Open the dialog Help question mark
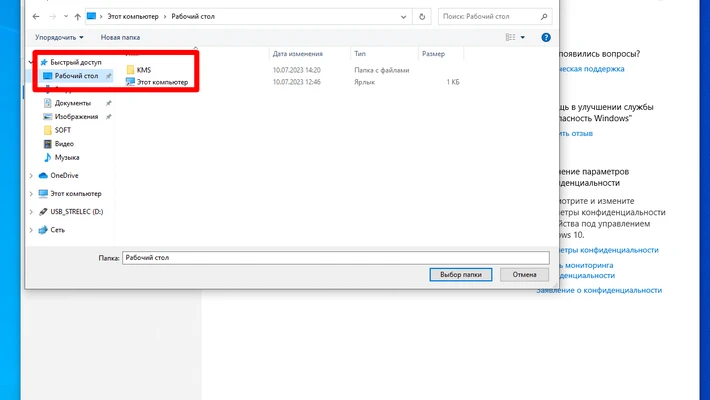710x400 pixels. coord(546,37)
